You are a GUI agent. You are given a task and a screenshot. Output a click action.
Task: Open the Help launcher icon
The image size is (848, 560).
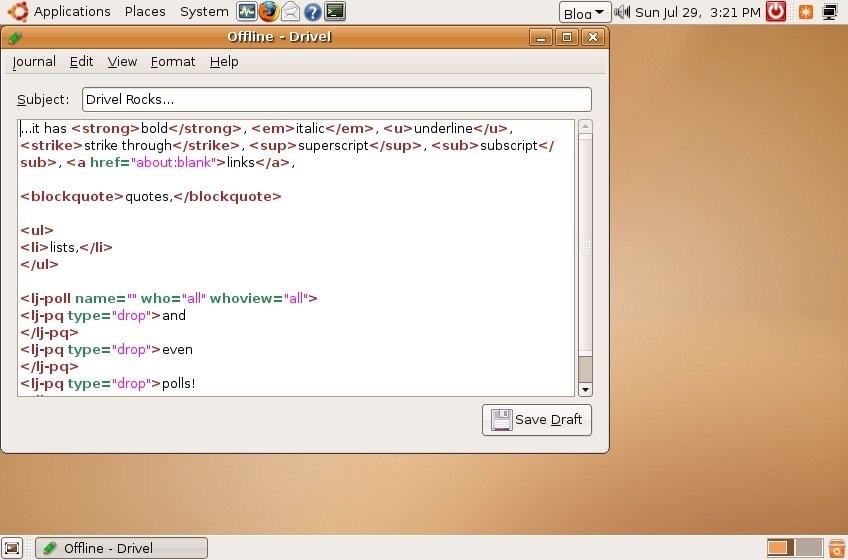click(x=313, y=11)
